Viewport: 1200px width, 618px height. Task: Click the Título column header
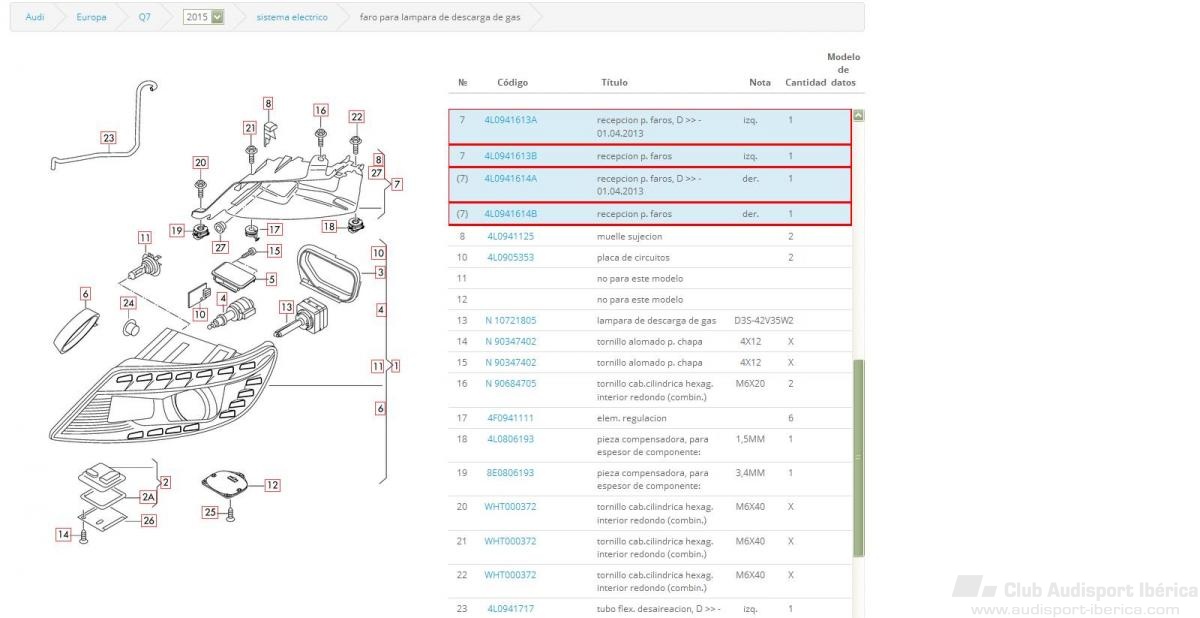615,82
